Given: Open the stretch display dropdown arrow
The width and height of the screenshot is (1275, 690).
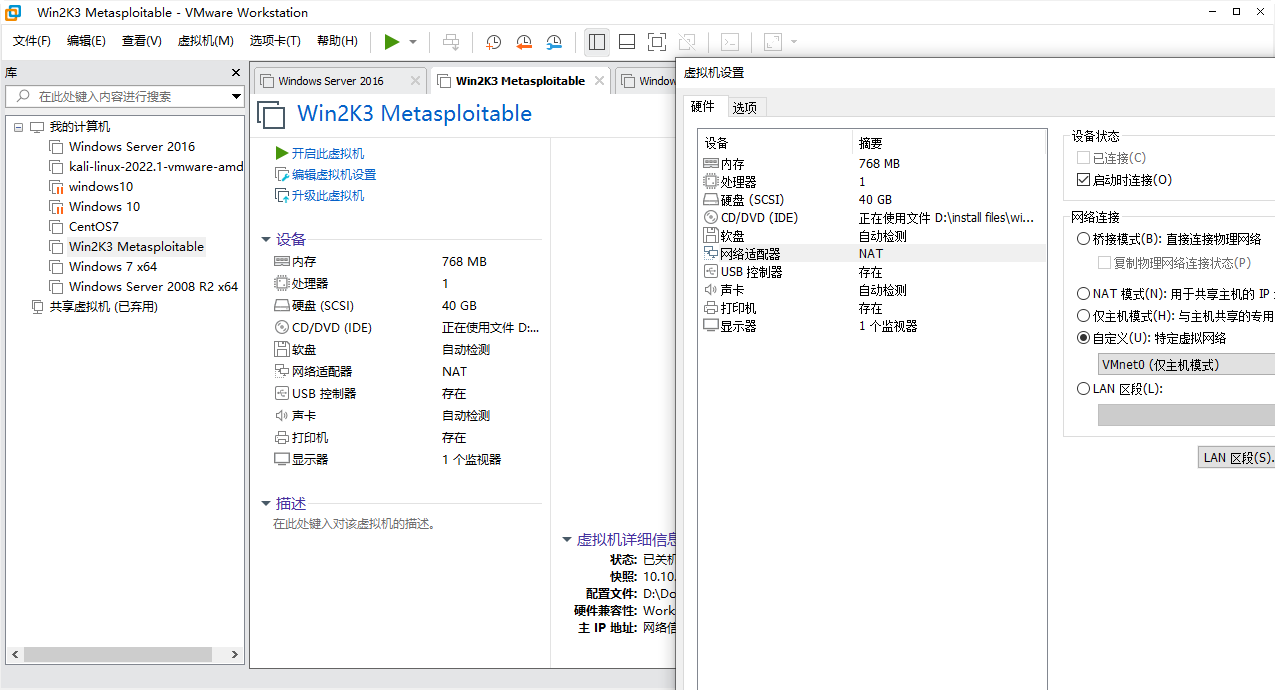Looking at the screenshot, I should coord(794,42).
